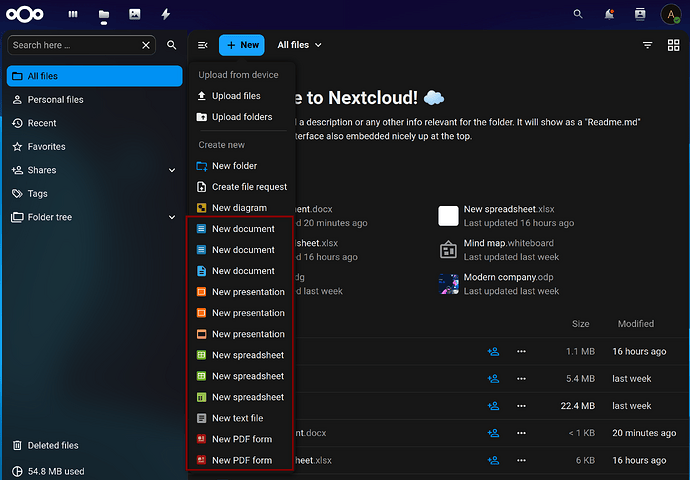This screenshot has height=480, width=690.
Task: Open the Photos app icon in top bar
Action: click(135, 14)
